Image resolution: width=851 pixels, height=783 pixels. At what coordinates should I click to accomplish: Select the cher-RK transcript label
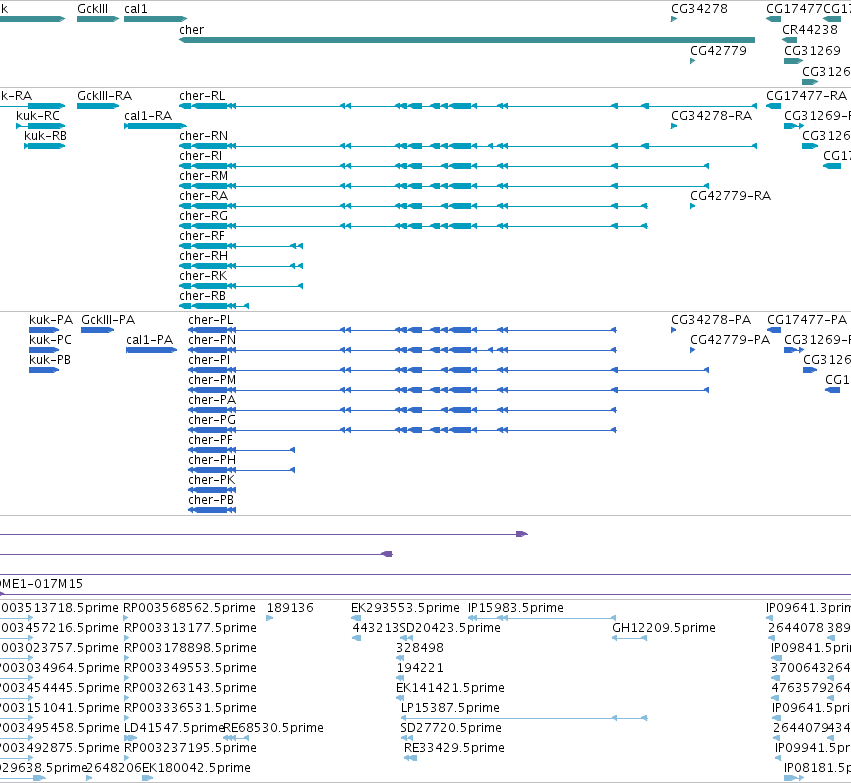click(203, 276)
